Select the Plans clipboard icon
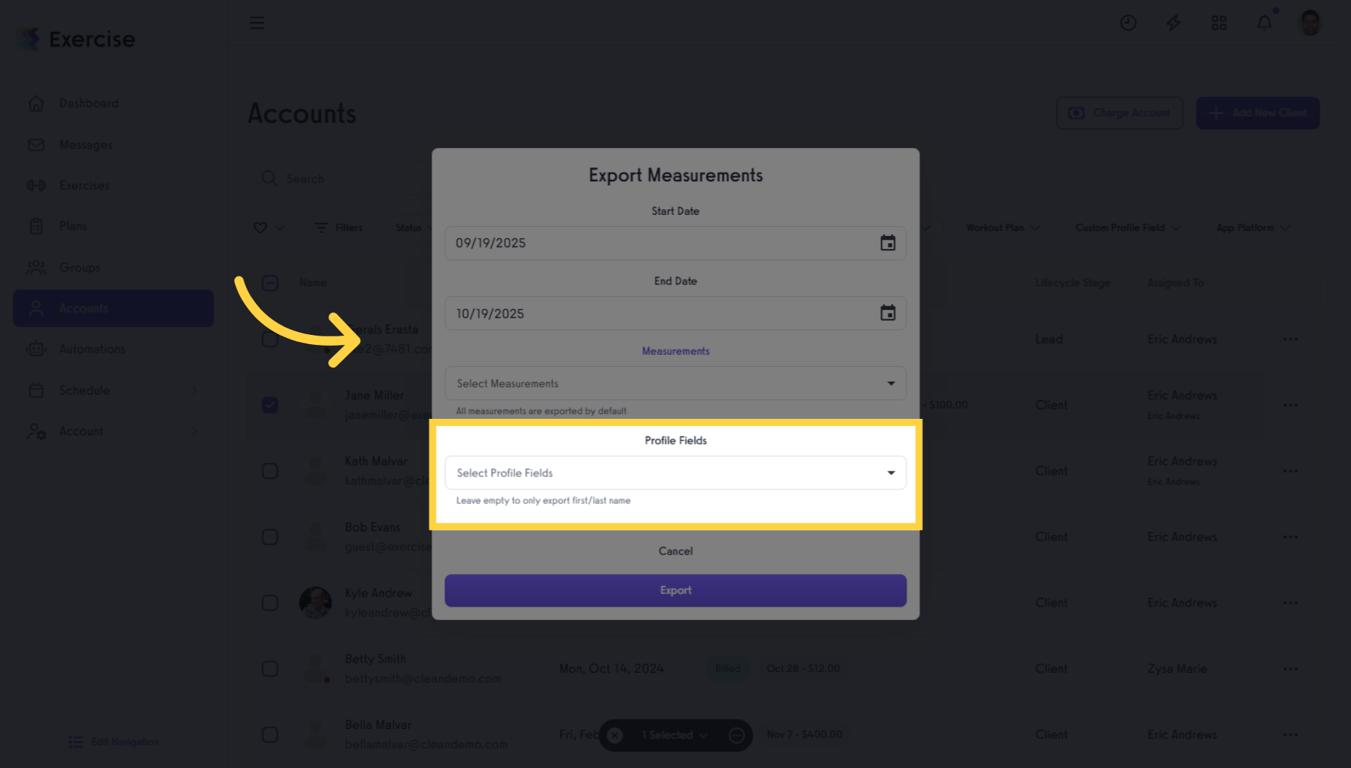Viewport: 1351px width, 768px height. click(x=34, y=226)
